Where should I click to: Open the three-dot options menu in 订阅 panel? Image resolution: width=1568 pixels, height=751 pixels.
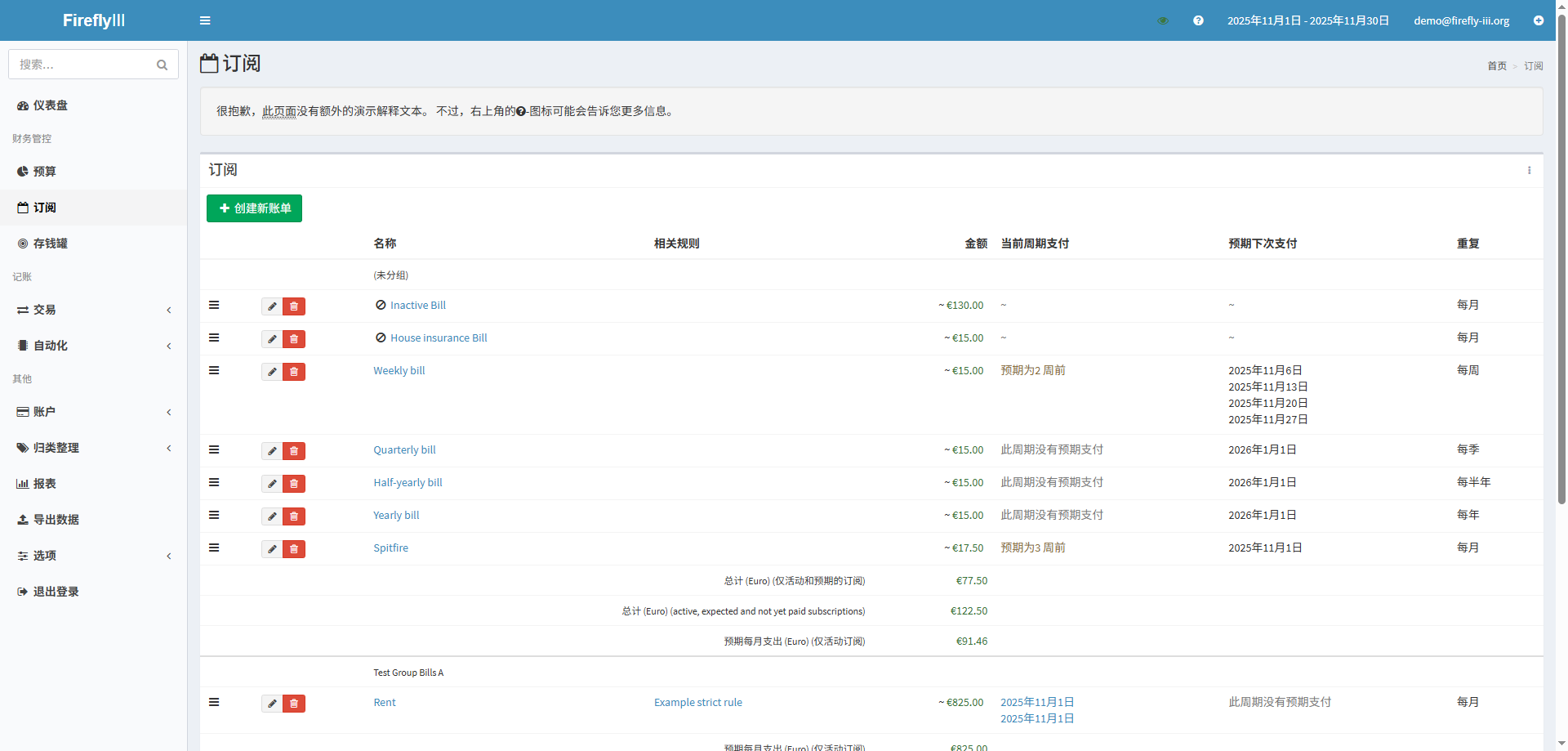pos(1529,171)
